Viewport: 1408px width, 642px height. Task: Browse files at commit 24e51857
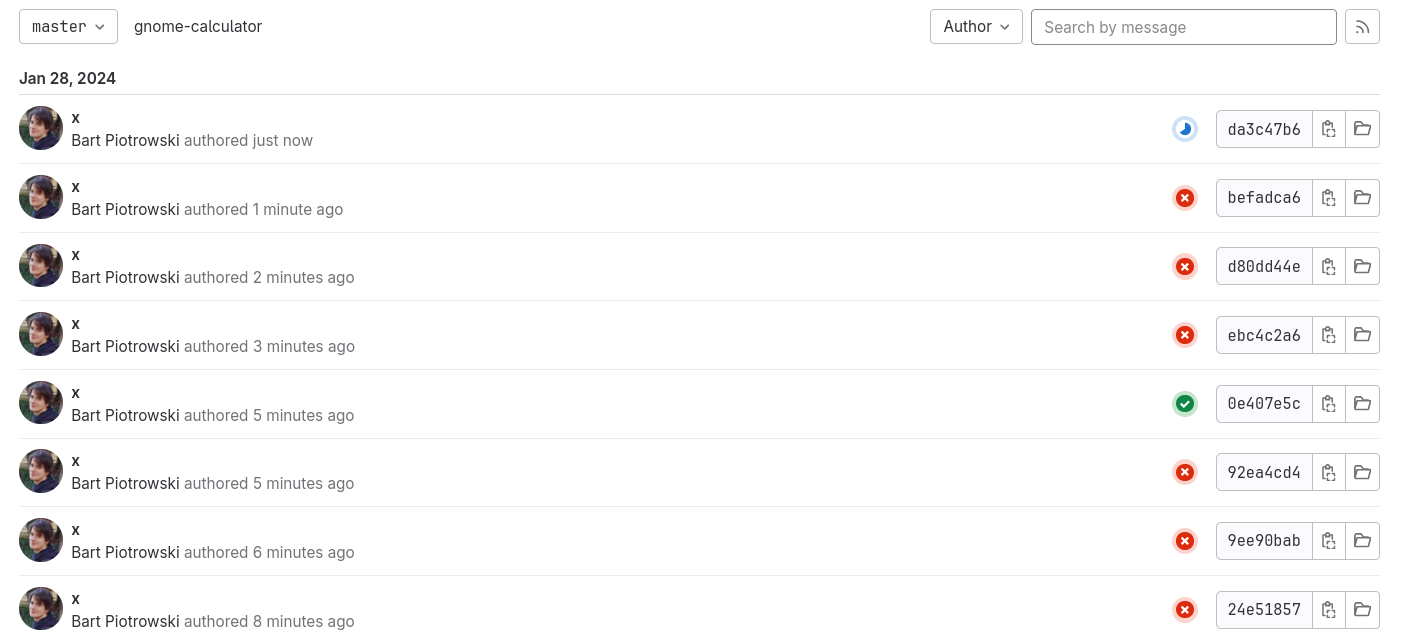pos(1362,610)
